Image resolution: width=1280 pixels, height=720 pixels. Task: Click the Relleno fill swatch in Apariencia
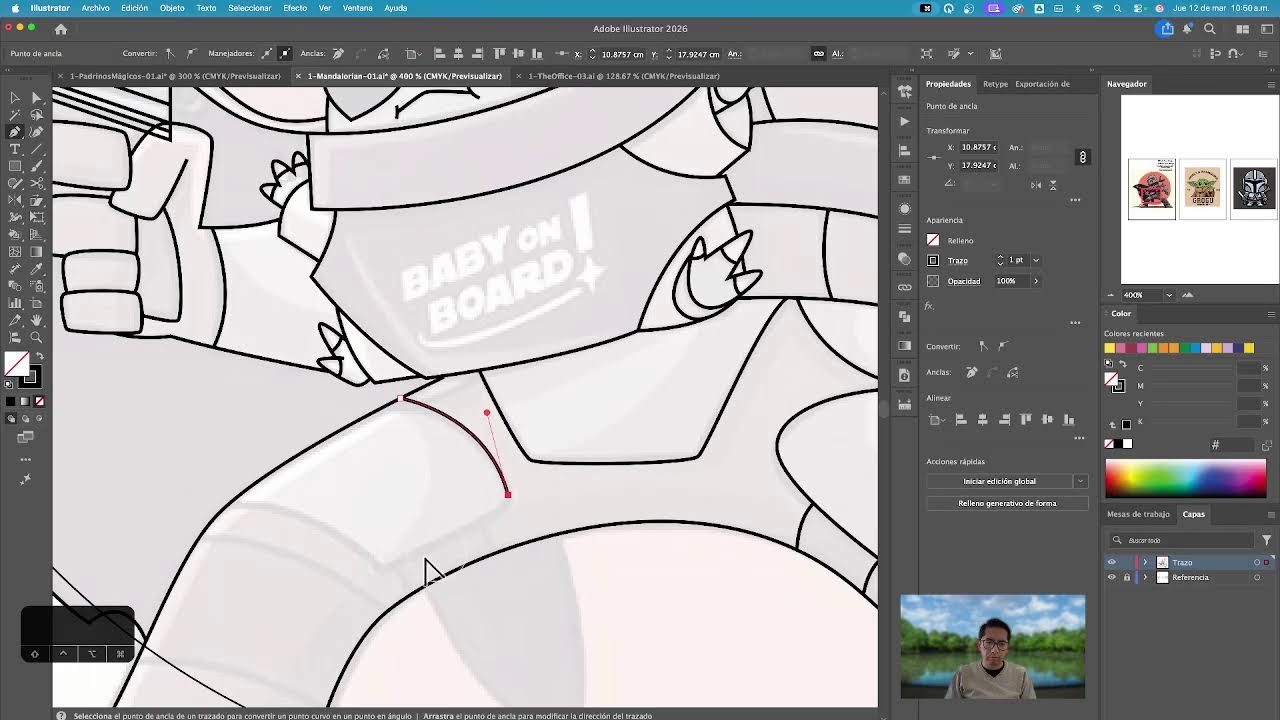pos(933,240)
